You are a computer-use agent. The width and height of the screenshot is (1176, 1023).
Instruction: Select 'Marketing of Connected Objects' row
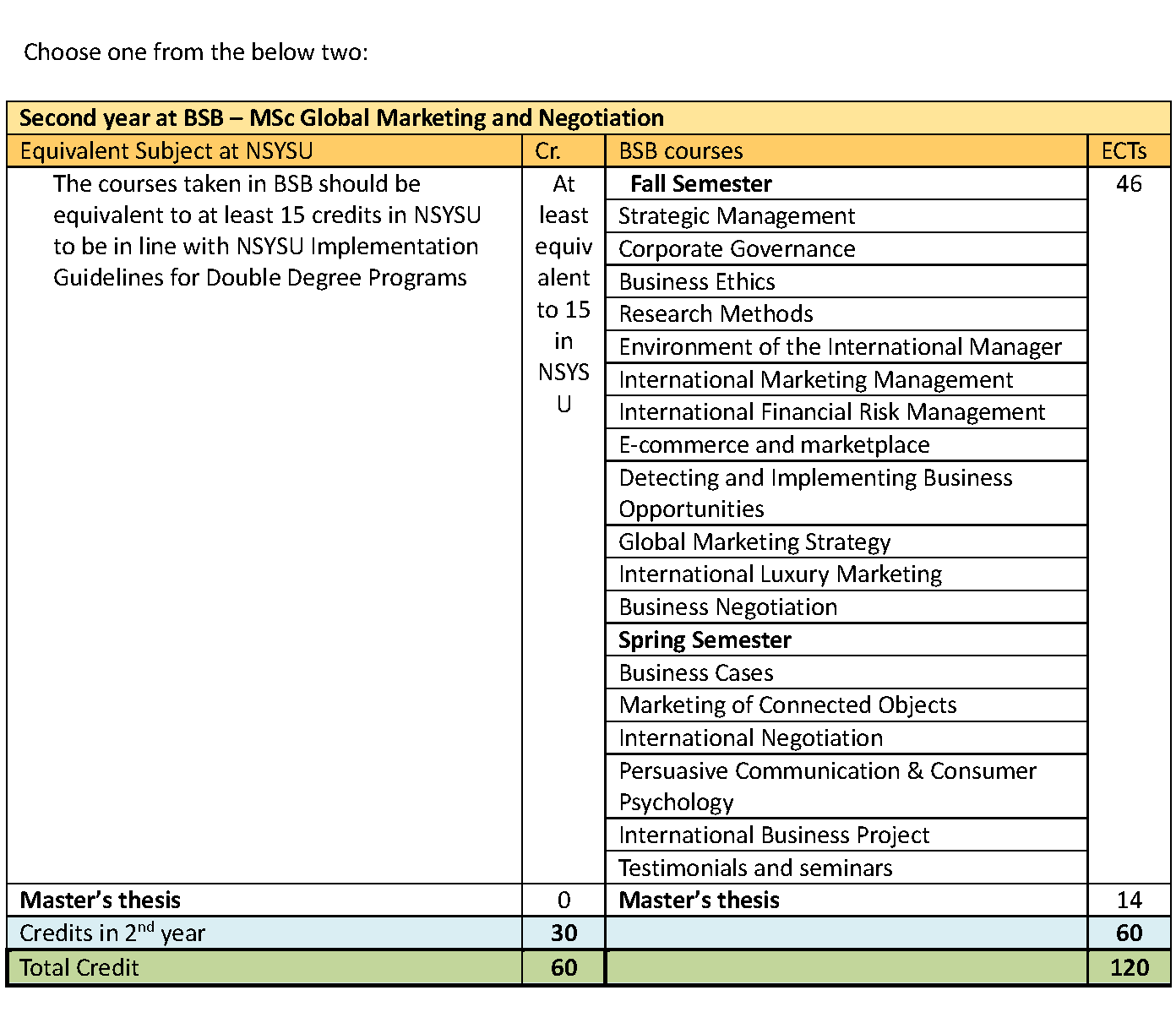[847, 705]
